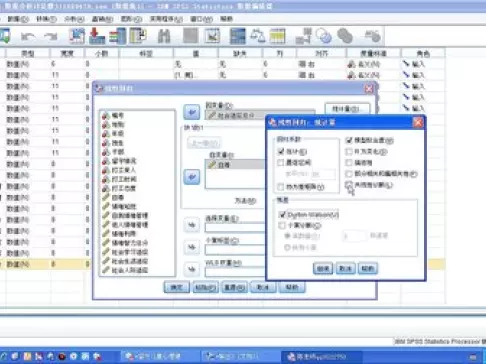Click the Undo arrow in the toolbar

pyautogui.click(x=28, y=36)
